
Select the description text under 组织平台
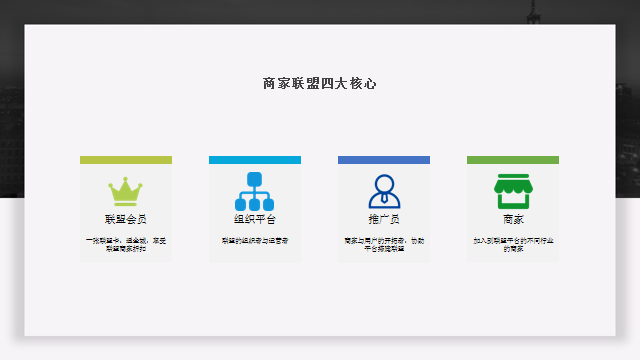[x=255, y=241]
